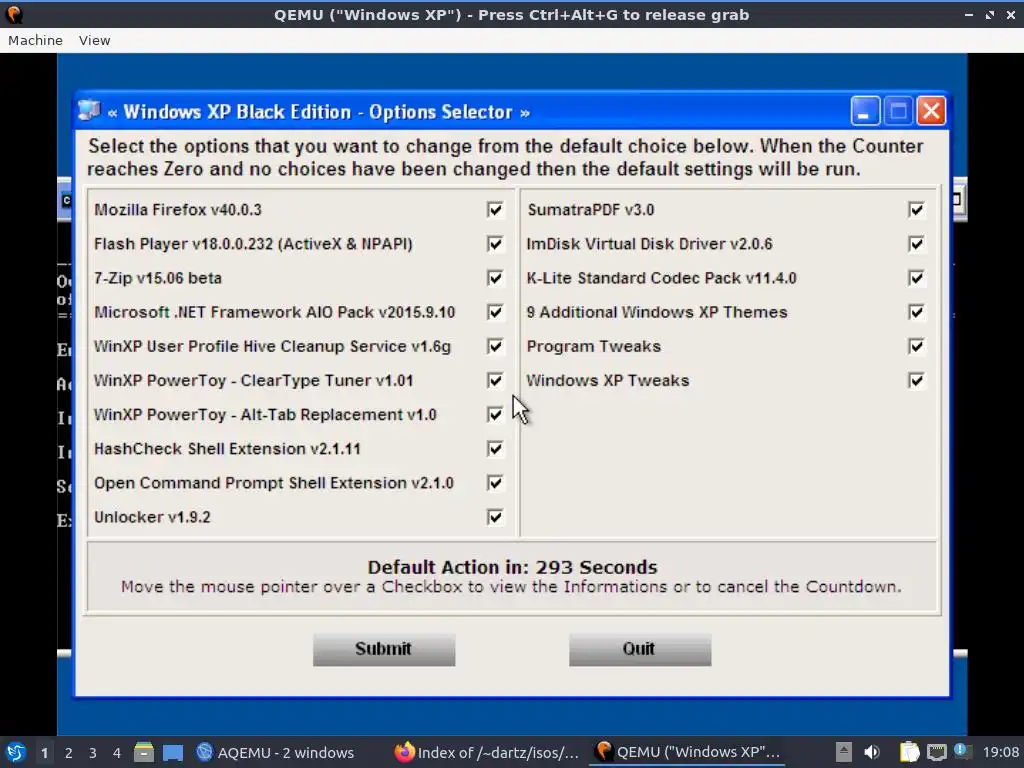Viewport: 1024px width, 768px height.
Task: Click the 19:08 clock
Action: pos(1000,753)
